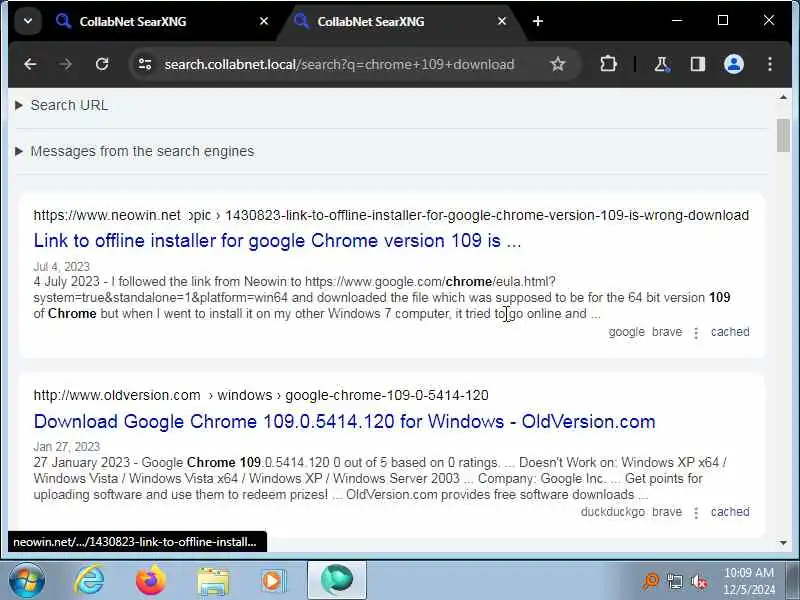The image size is (800, 600).
Task: Click brave engine label on Neowin result
Action: coord(666,332)
